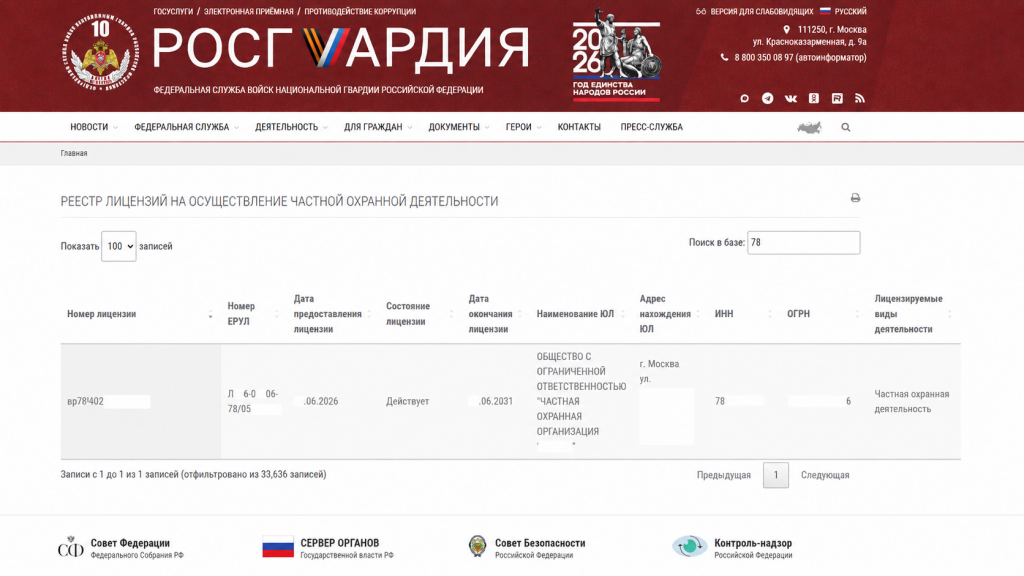Go to the Следующая page
Image resolution: width=1024 pixels, height=576 pixels.
(825, 475)
